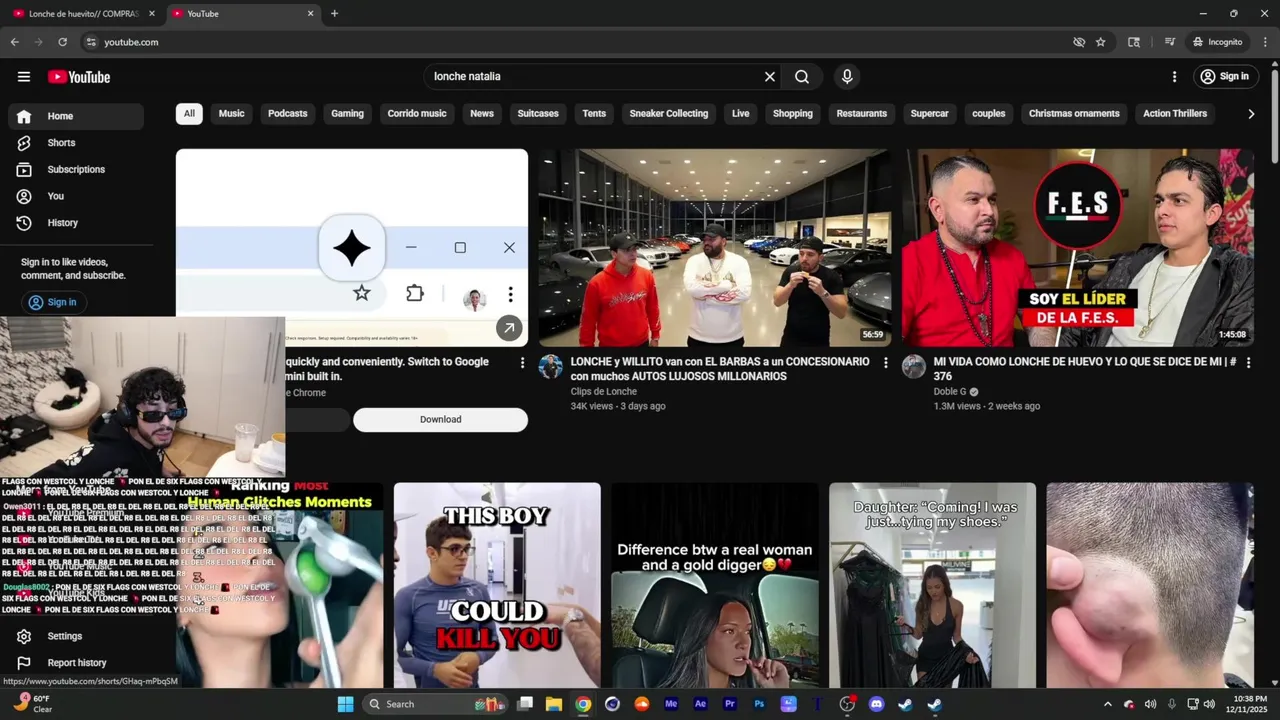Reload the YouTube page
This screenshot has width=1280, height=720.
[x=62, y=42]
